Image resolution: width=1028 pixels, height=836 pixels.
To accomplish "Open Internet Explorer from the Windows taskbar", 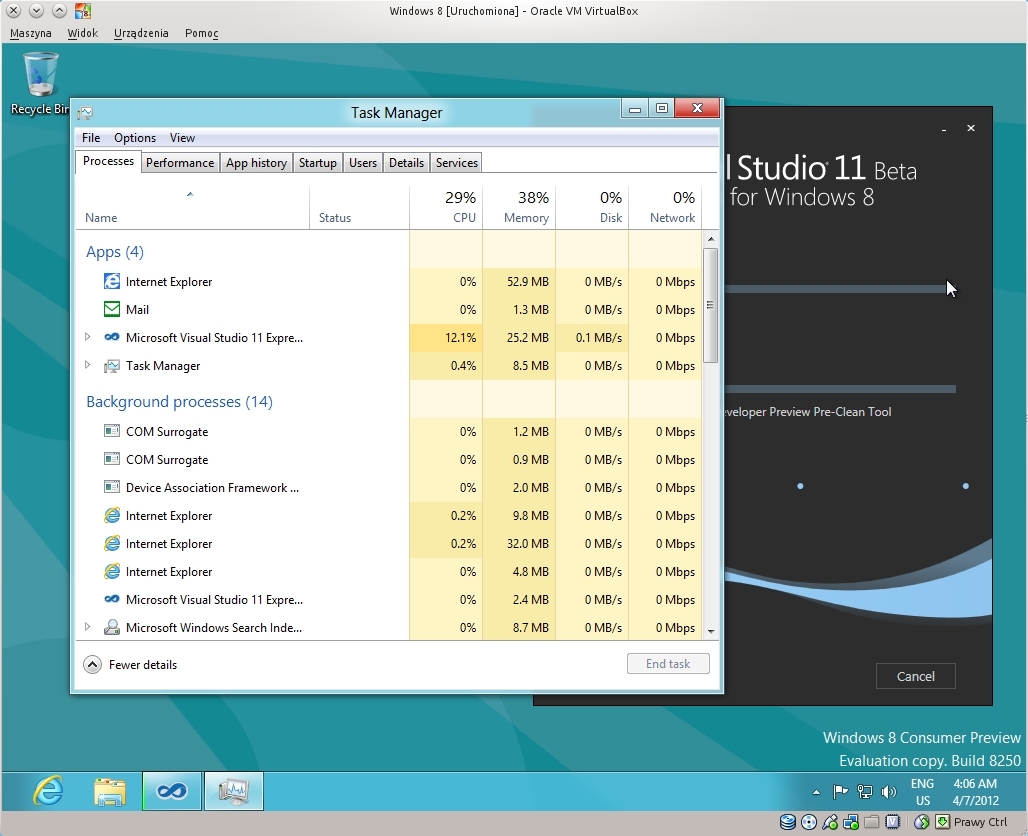I will pyautogui.click(x=48, y=791).
